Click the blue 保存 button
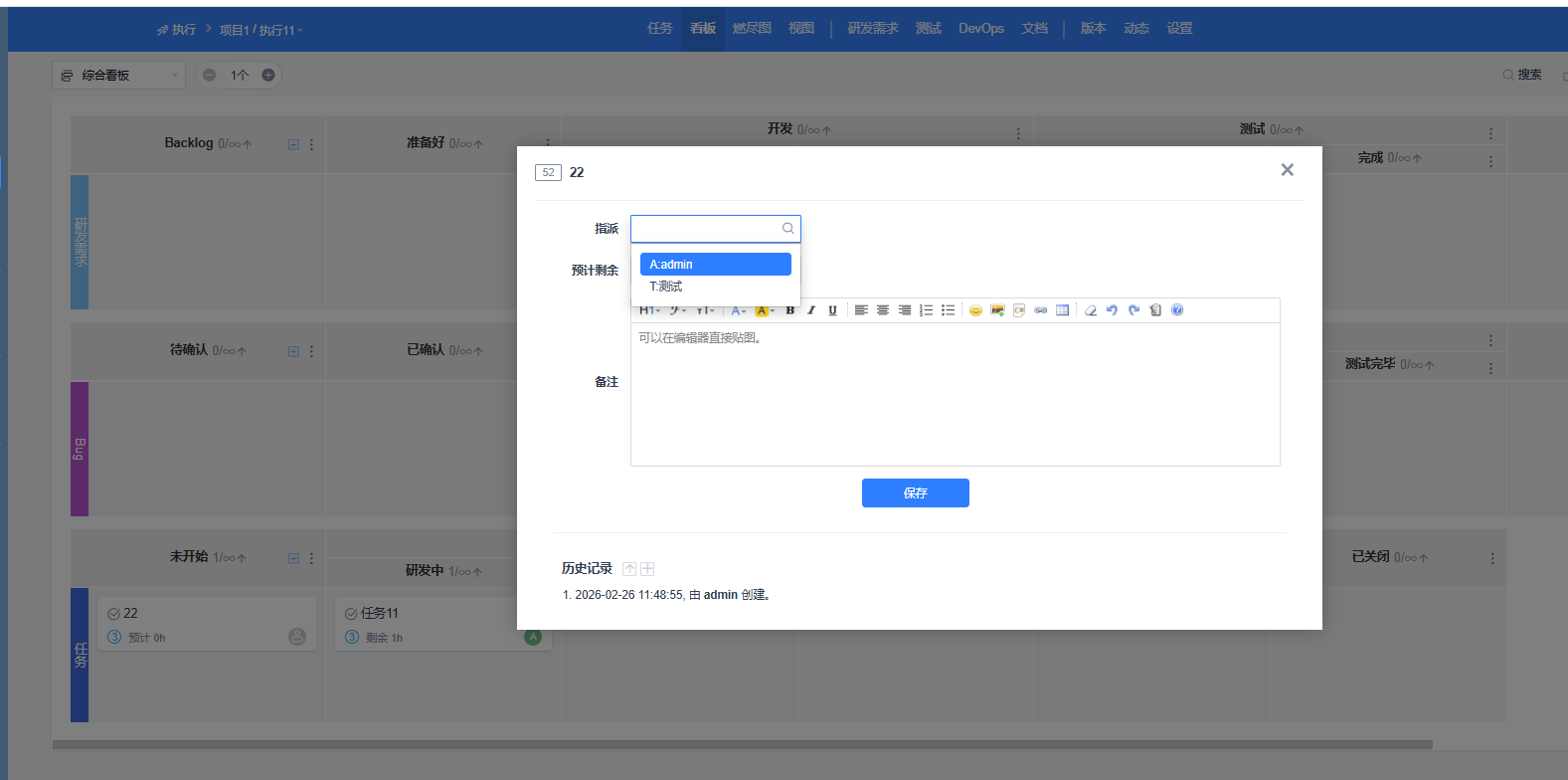Screen dimensions: 1568x780 click(915, 493)
